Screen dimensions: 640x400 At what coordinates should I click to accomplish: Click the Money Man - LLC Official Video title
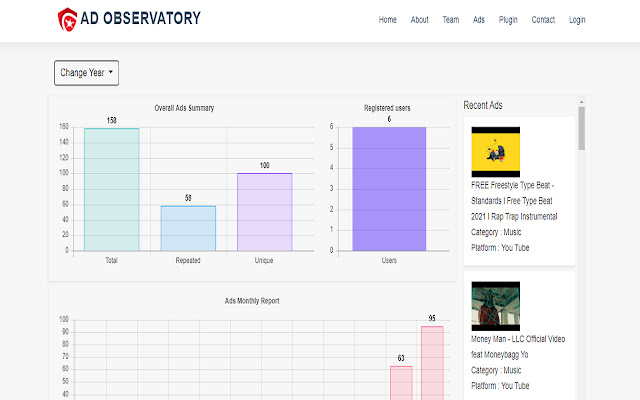pyautogui.click(x=518, y=347)
